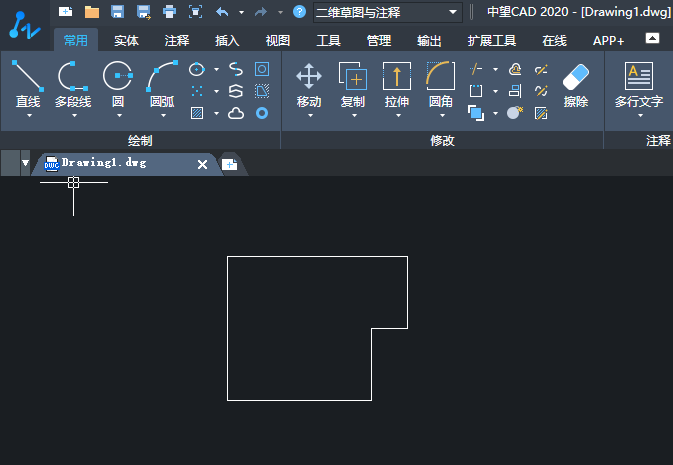Viewport: 673px width, 465px height.
Task: Switch to the APP+ ribbon tab
Action: (x=608, y=40)
